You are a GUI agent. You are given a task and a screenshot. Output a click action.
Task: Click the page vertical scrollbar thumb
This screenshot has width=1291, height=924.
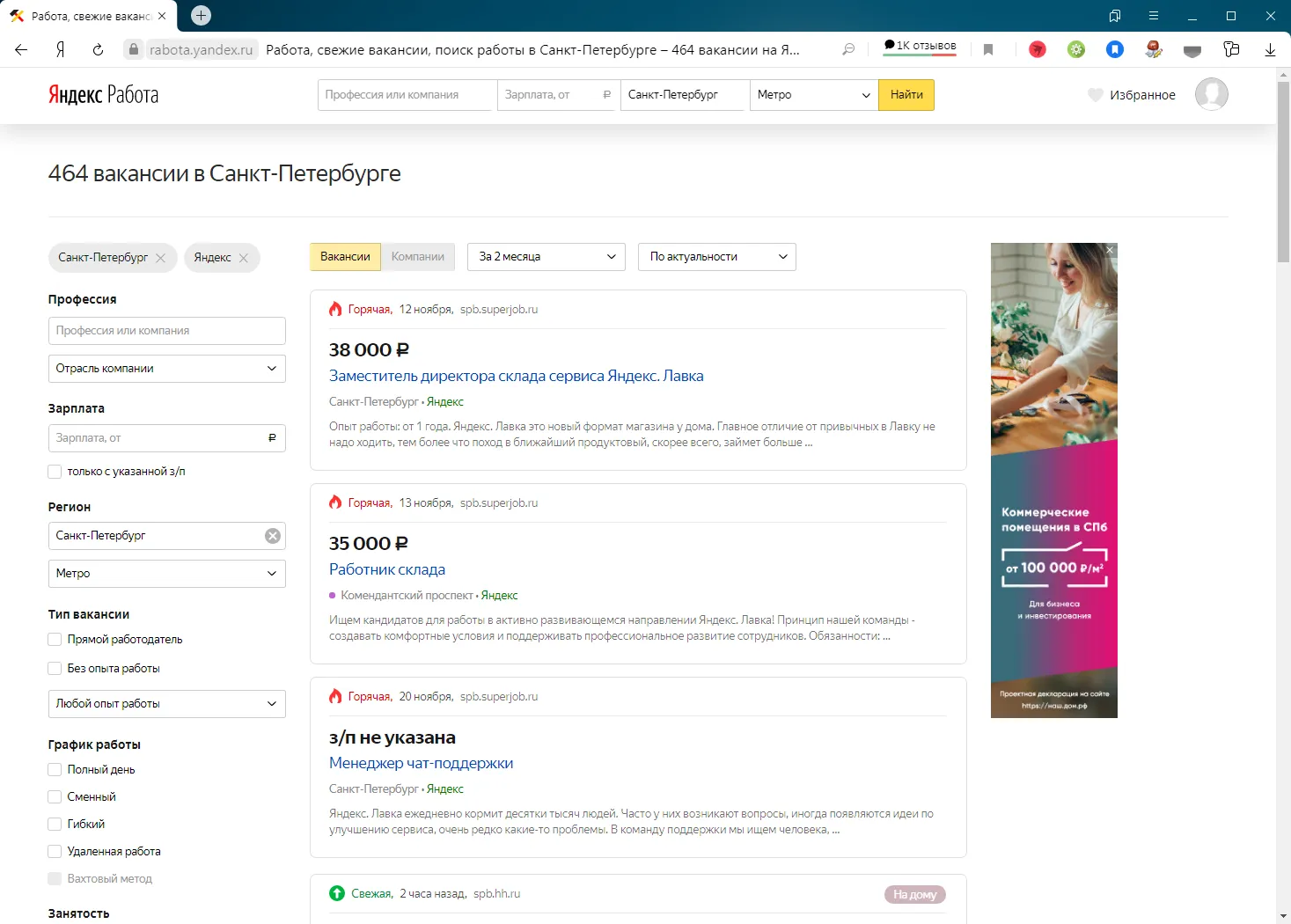[x=1283, y=172]
